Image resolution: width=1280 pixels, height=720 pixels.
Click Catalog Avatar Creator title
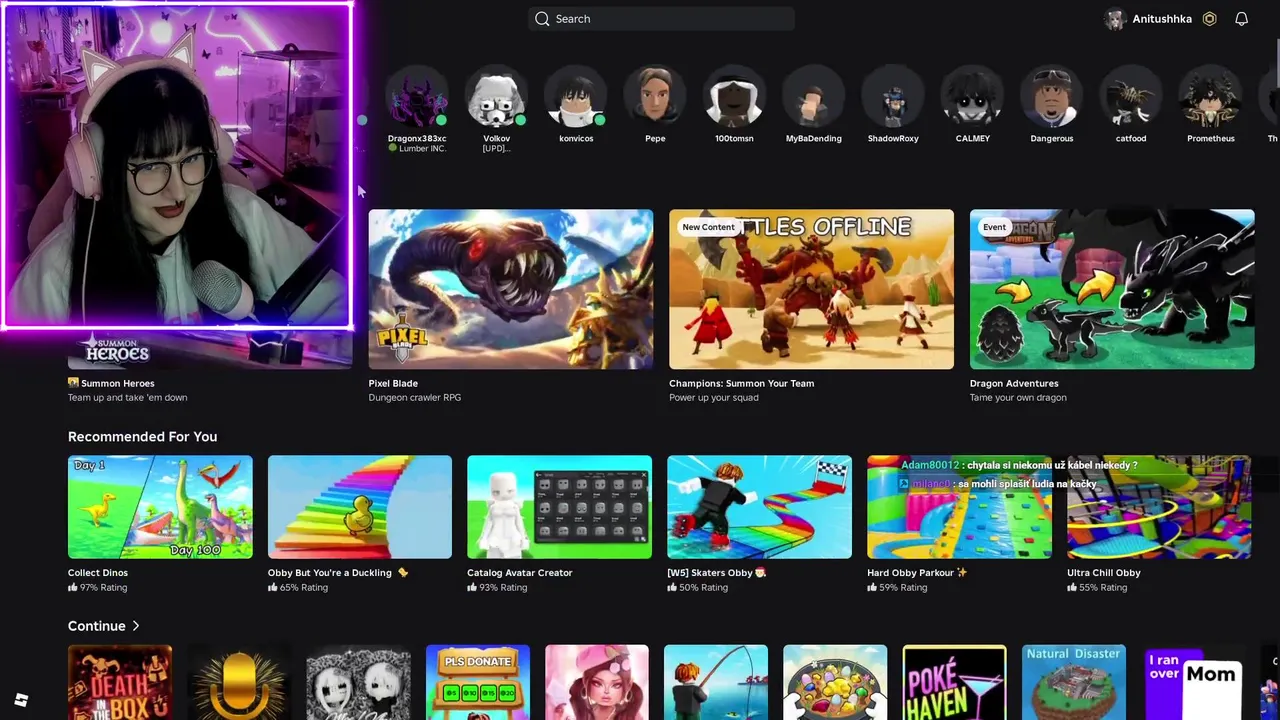click(520, 573)
